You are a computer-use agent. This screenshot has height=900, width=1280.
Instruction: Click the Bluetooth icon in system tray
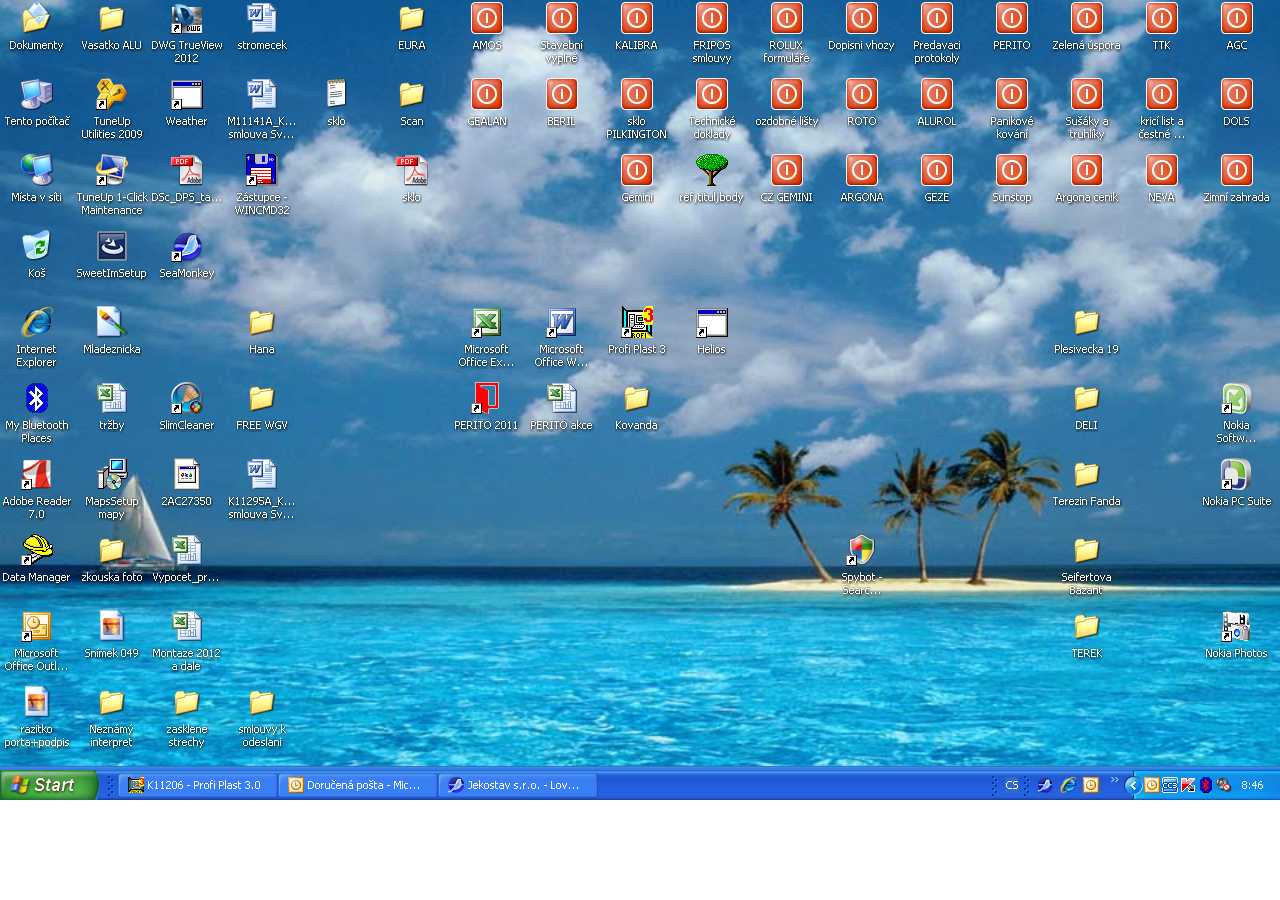(1206, 785)
